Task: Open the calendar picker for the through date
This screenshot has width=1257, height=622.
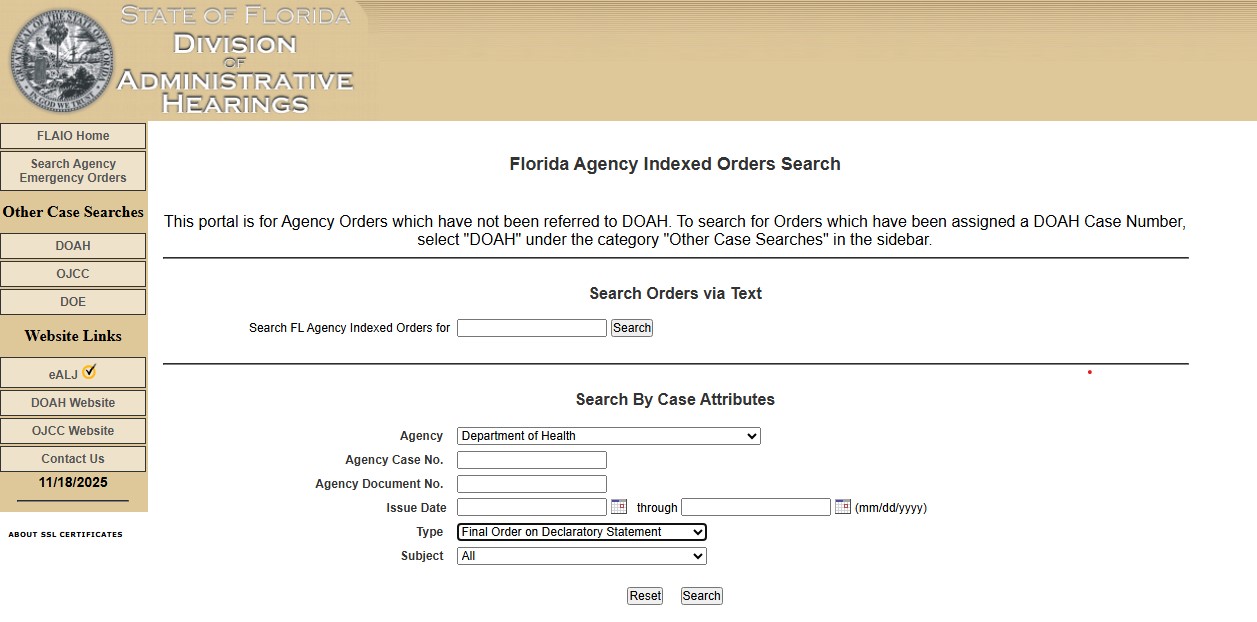Action: [x=843, y=507]
